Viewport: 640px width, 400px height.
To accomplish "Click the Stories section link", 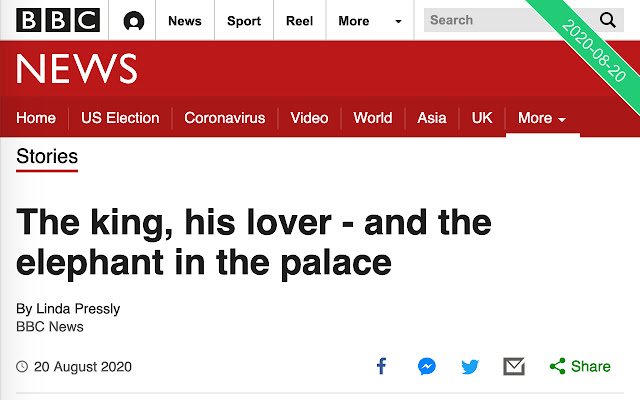I will (x=47, y=156).
